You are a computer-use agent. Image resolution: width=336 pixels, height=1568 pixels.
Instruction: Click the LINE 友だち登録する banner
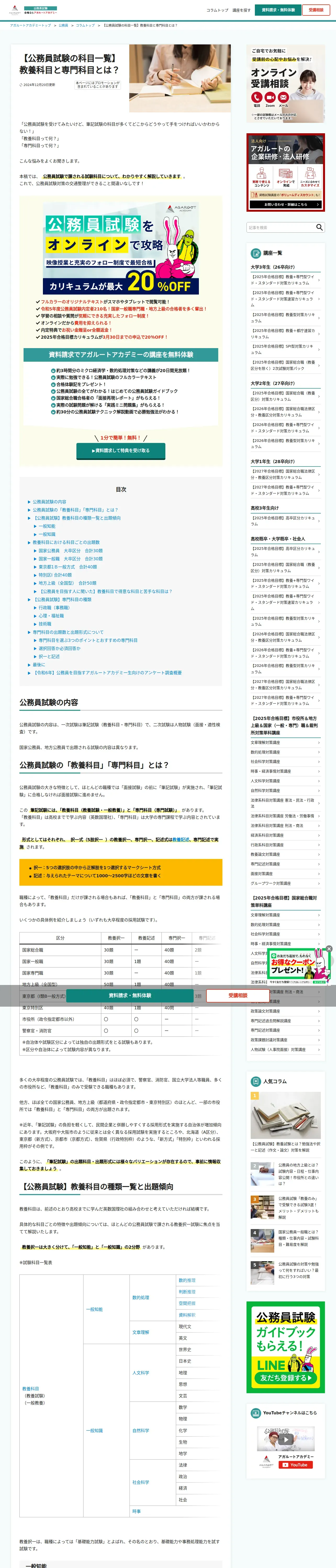coord(285,1348)
